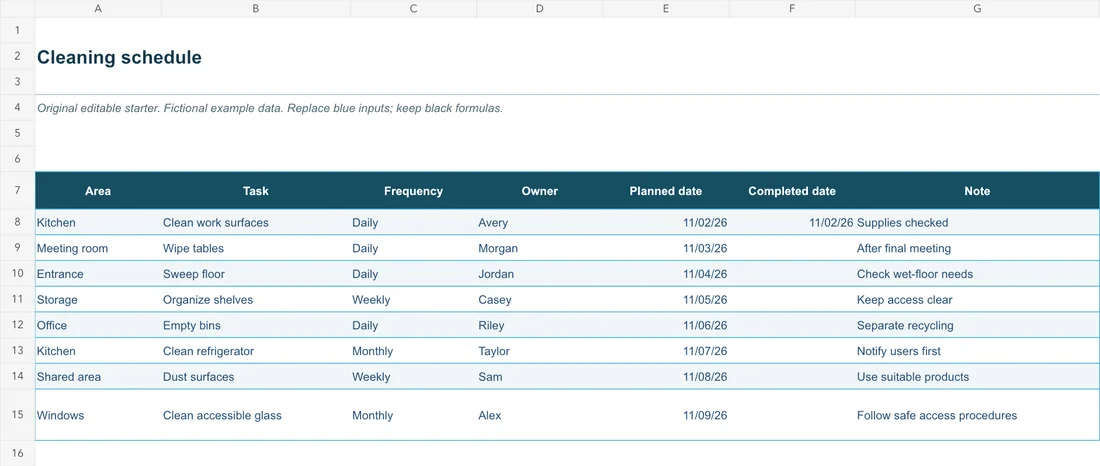Select row 7 header

click(x=18, y=190)
